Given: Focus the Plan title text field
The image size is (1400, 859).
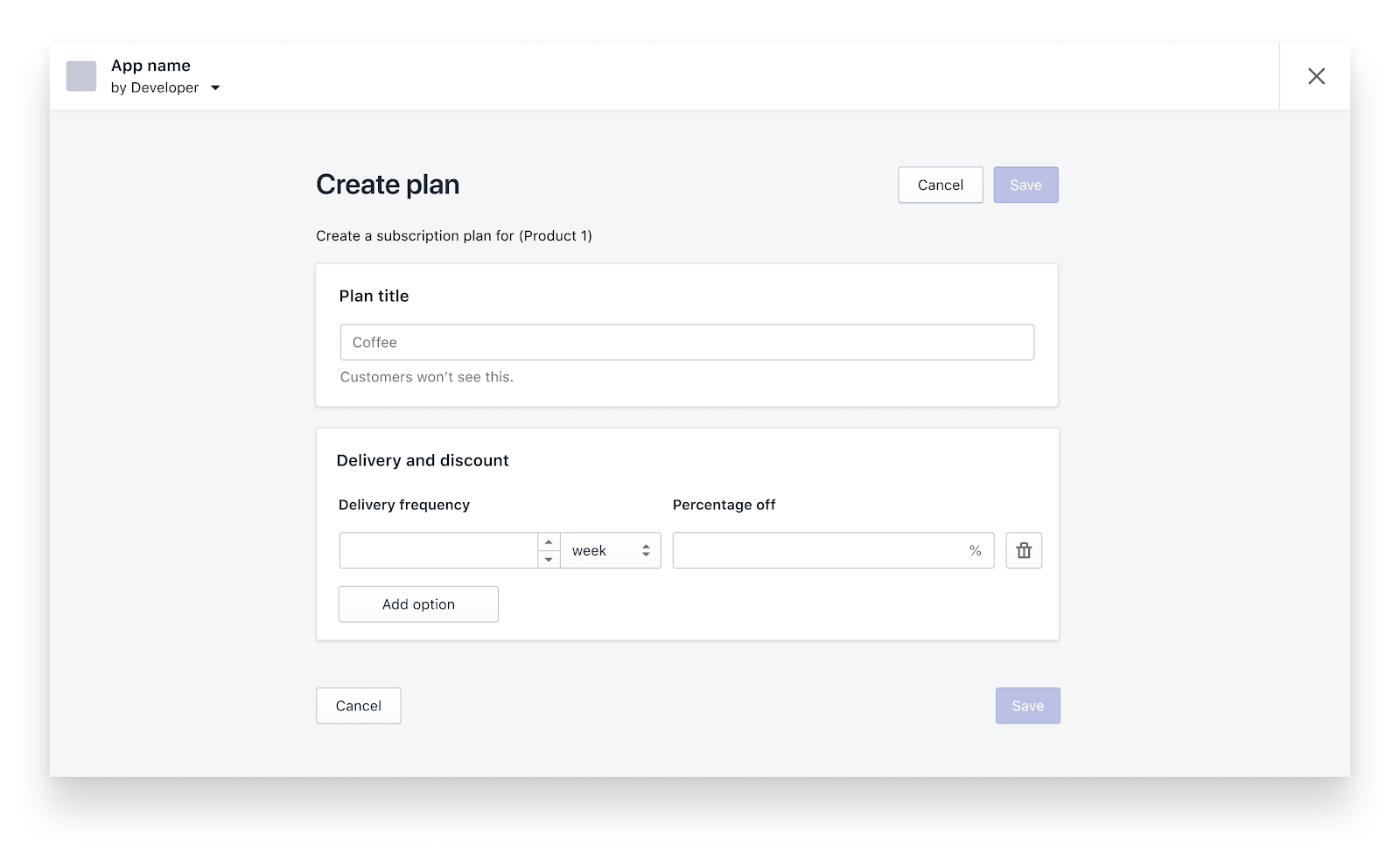Looking at the screenshot, I should 687,342.
